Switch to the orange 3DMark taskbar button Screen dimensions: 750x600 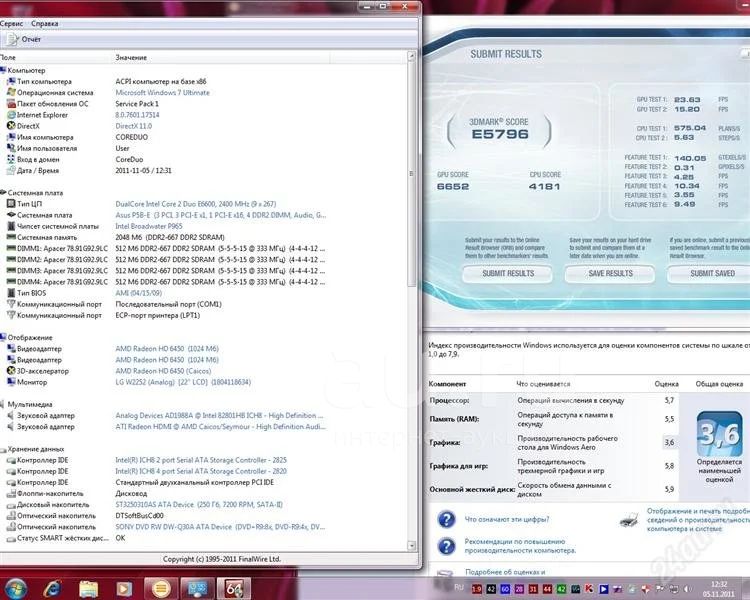[161, 589]
